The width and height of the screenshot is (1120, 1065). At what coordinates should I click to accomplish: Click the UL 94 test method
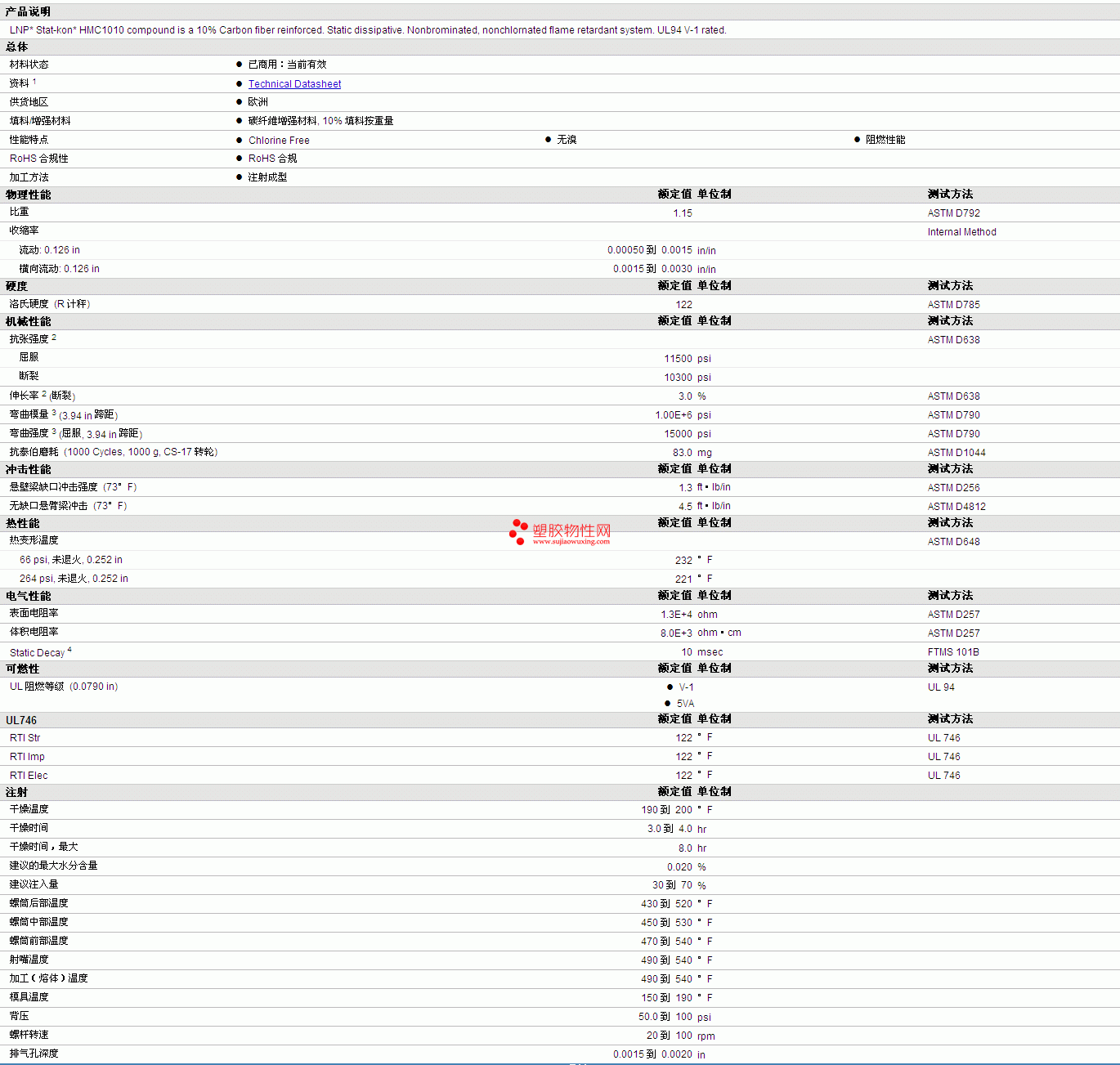[941, 687]
